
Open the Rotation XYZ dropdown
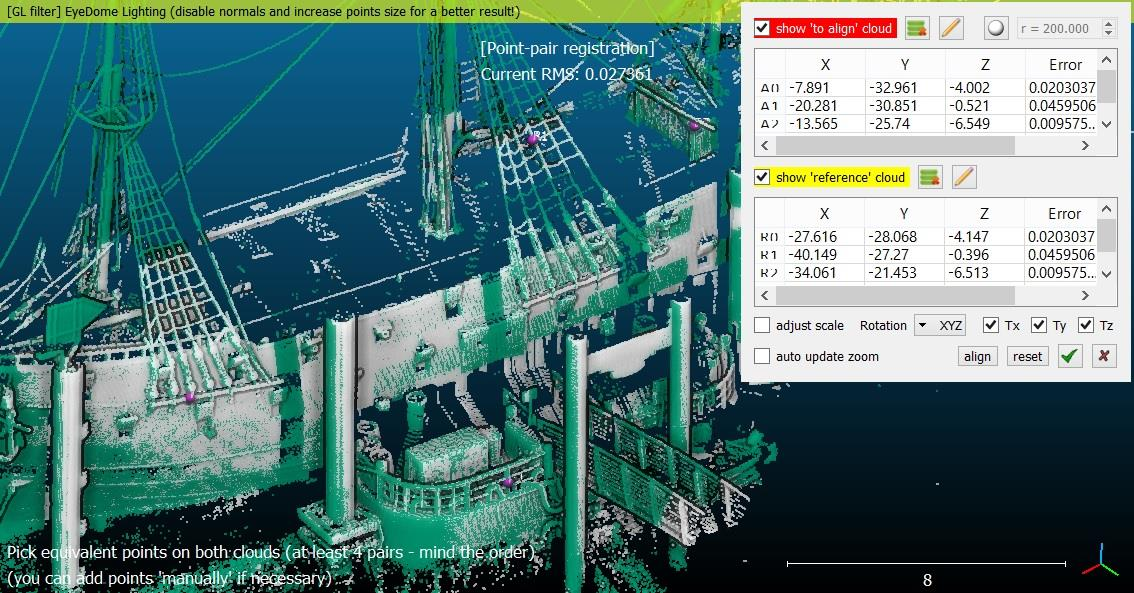click(940, 325)
